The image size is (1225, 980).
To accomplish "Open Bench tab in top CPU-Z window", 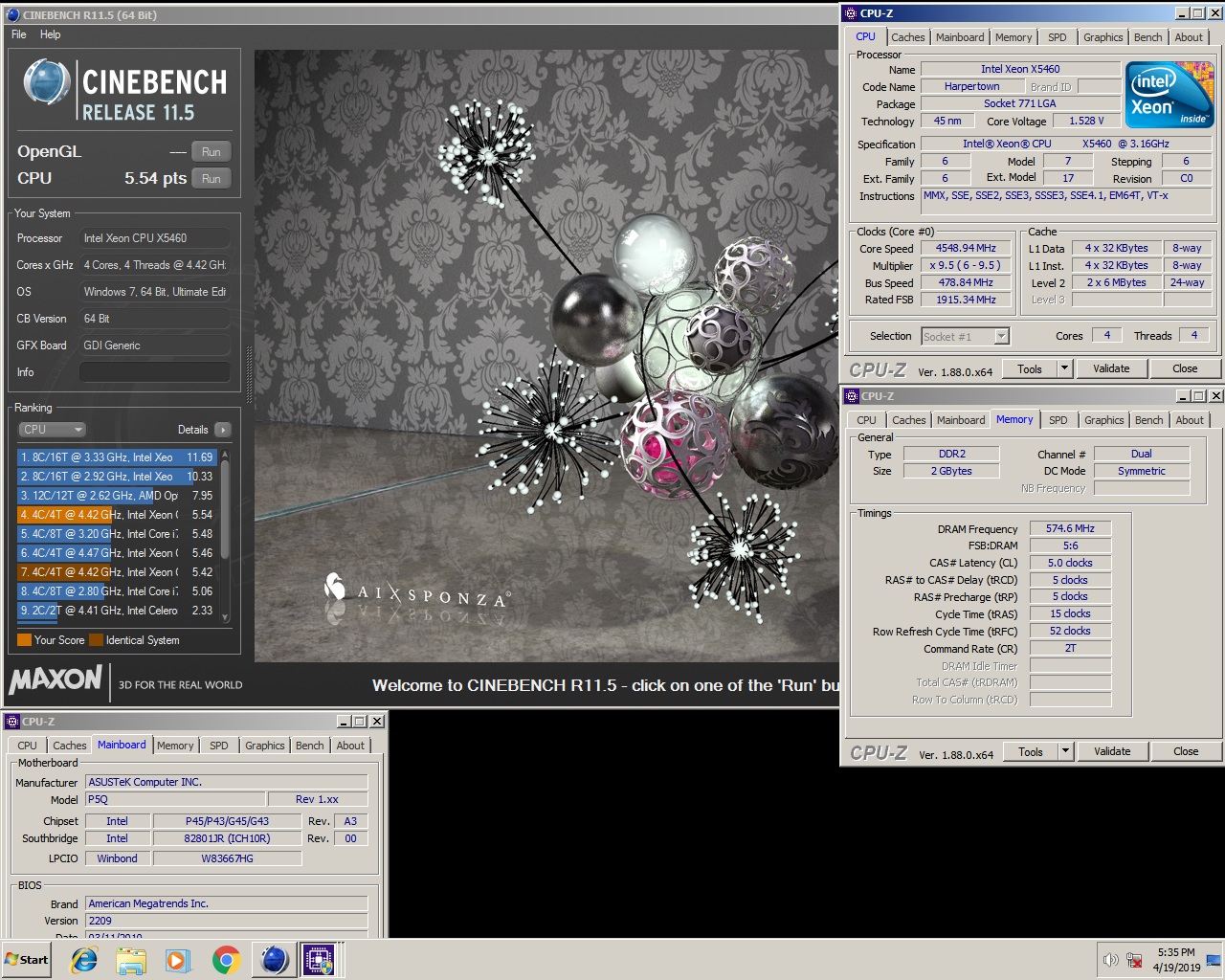I will (1148, 37).
